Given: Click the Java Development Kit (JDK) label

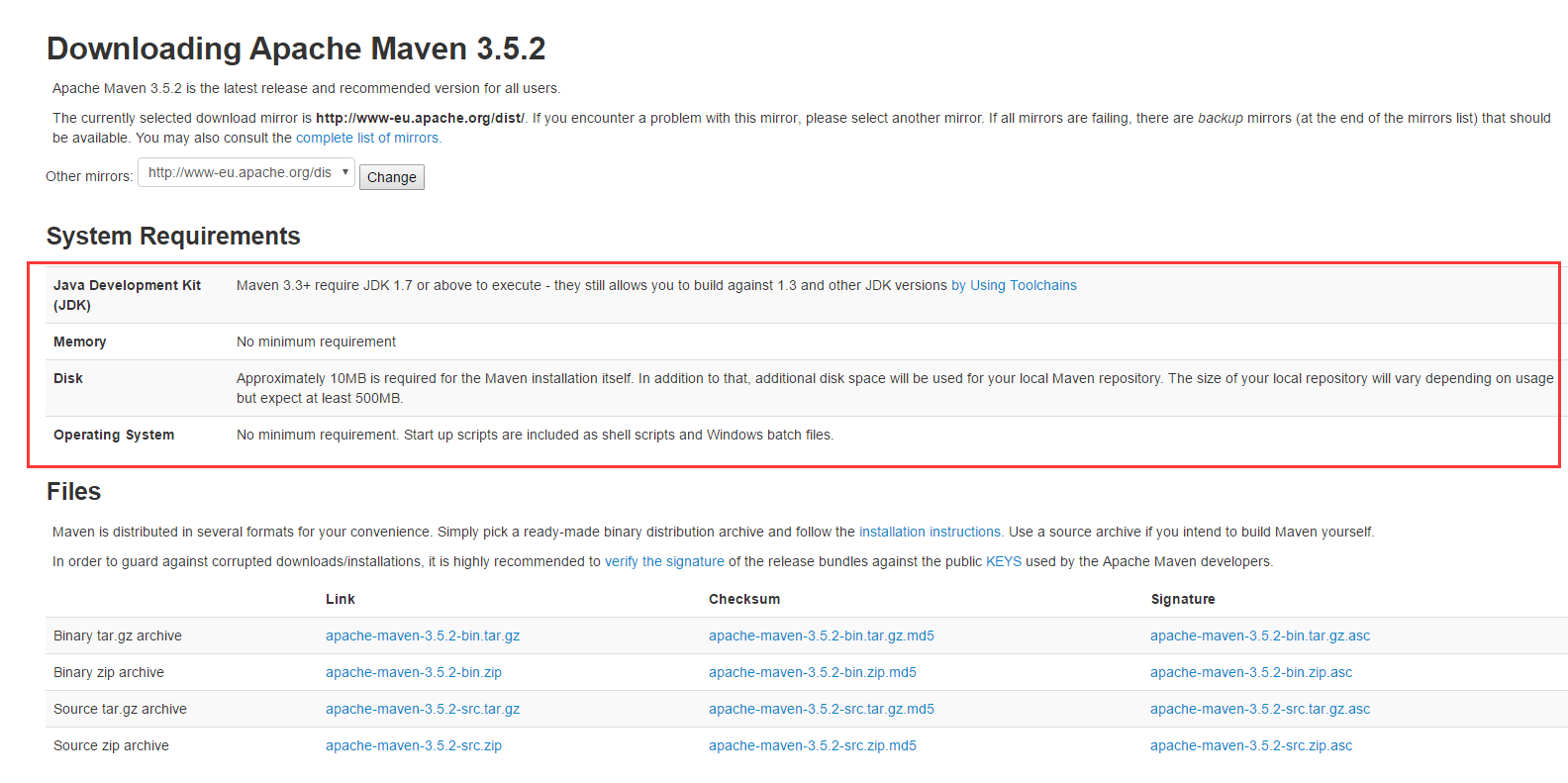Looking at the screenshot, I should [127, 295].
